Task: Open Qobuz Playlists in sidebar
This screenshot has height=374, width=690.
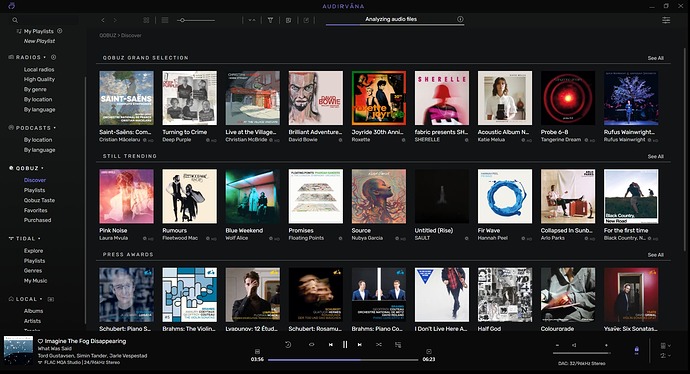Action: [34, 190]
